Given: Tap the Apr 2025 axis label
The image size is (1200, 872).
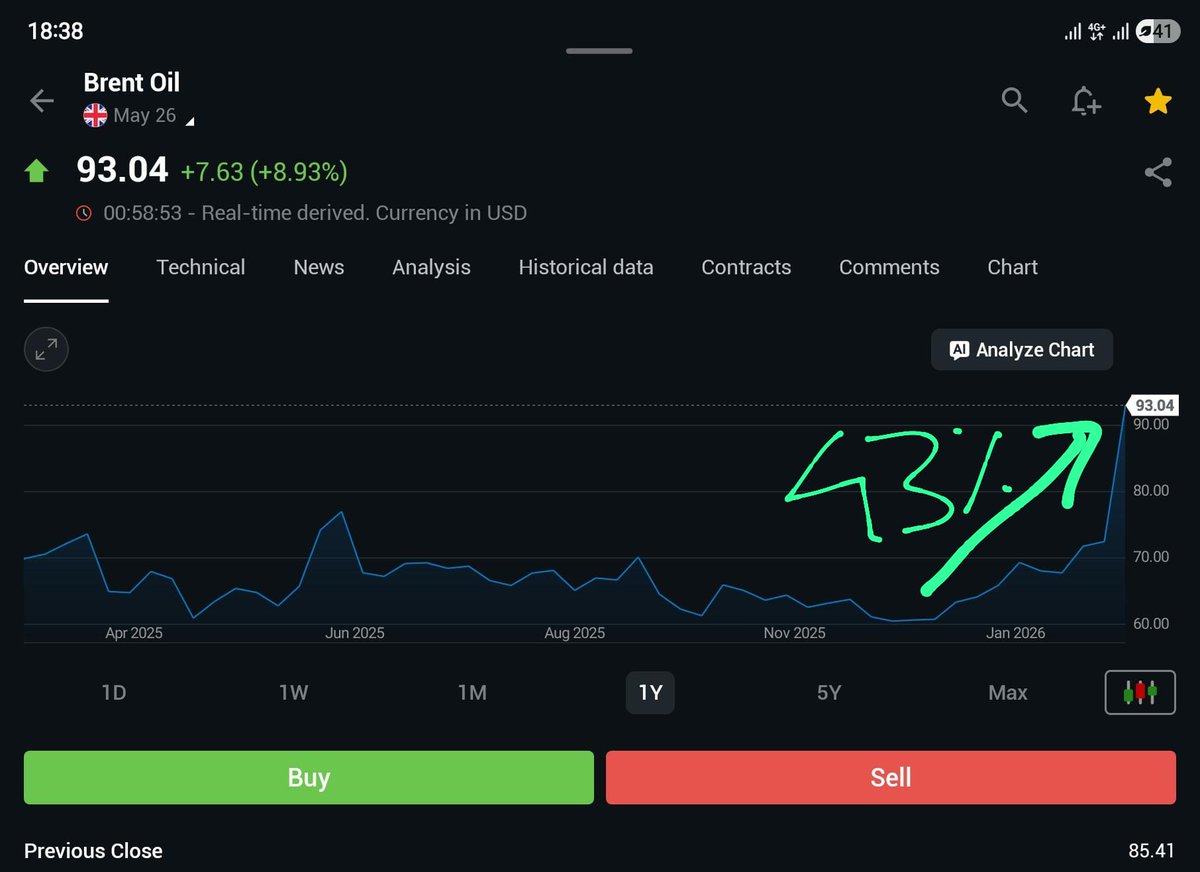Looking at the screenshot, I should click(x=134, y=633).
